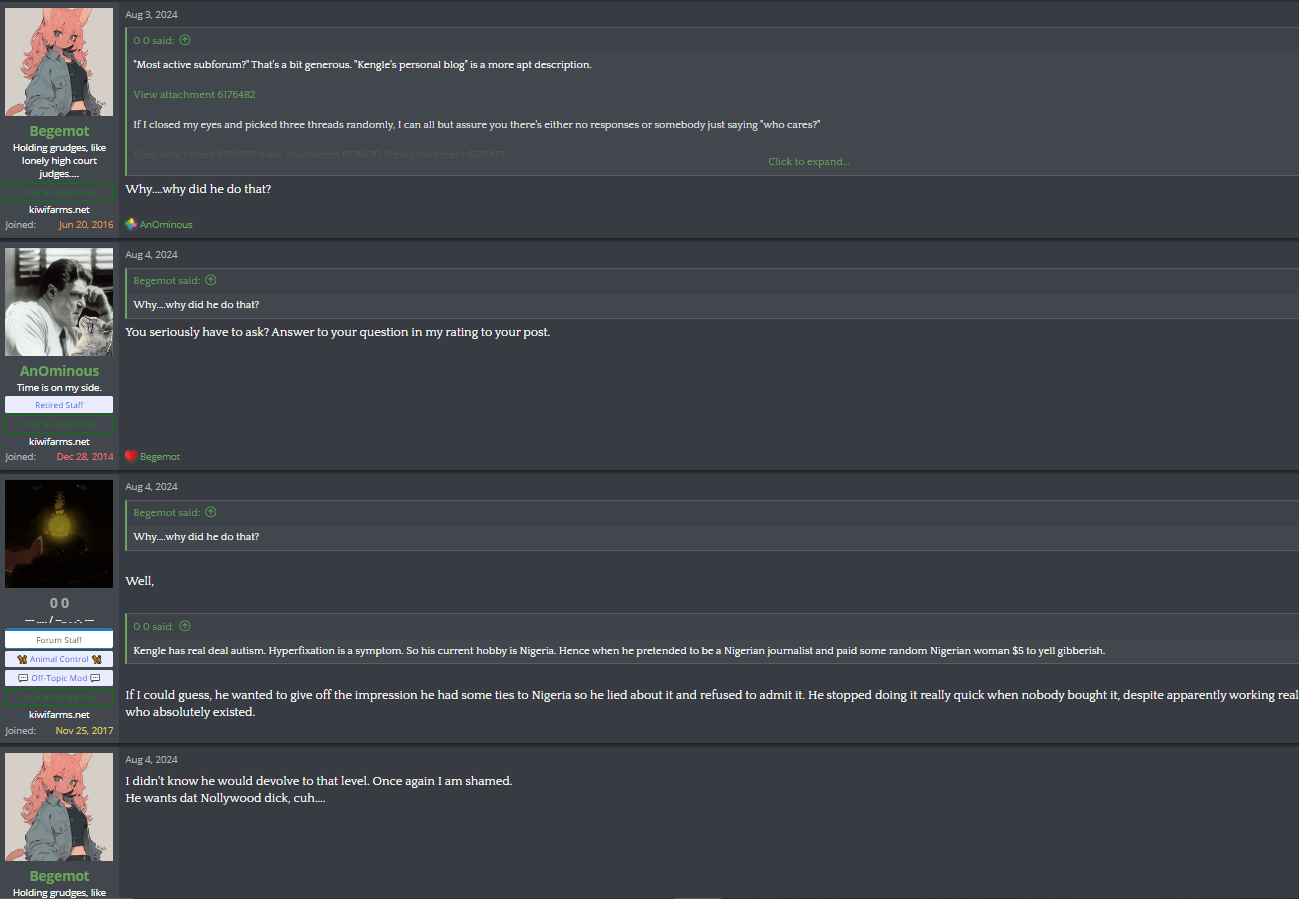Click arrow icon next to 'Begemot said:' in AnOminous post

coord(210,280)
